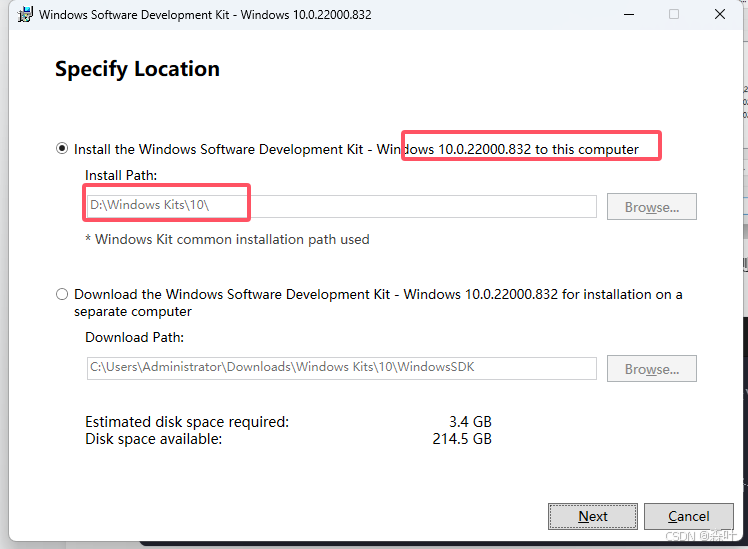Click the installer icon in the title bar

point(25,14)
